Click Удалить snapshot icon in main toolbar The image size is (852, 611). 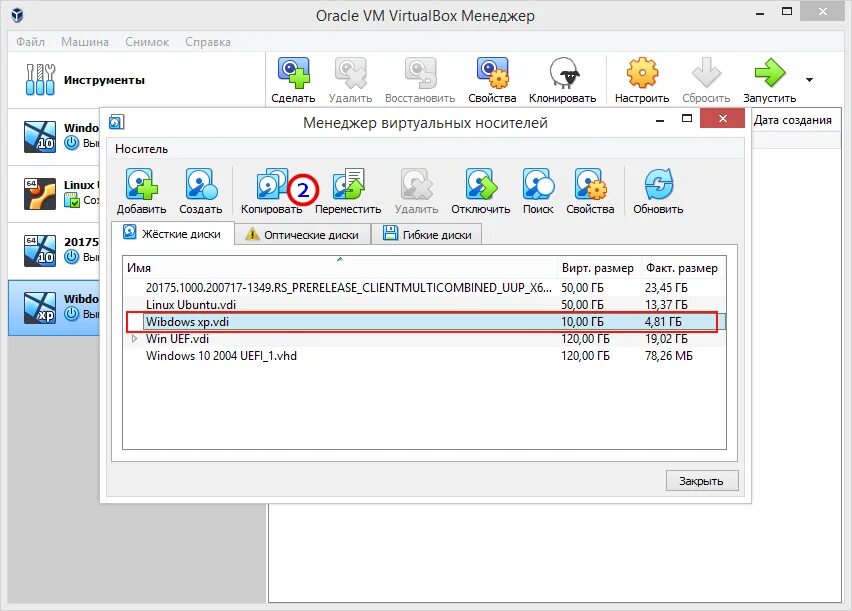point(350,73)
